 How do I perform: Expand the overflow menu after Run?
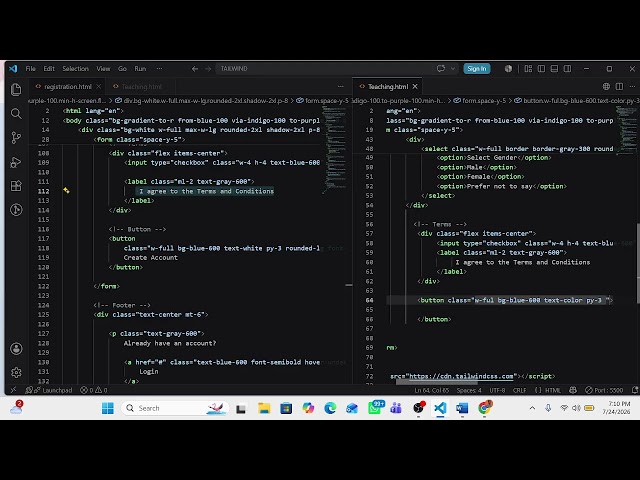point(159,69)
